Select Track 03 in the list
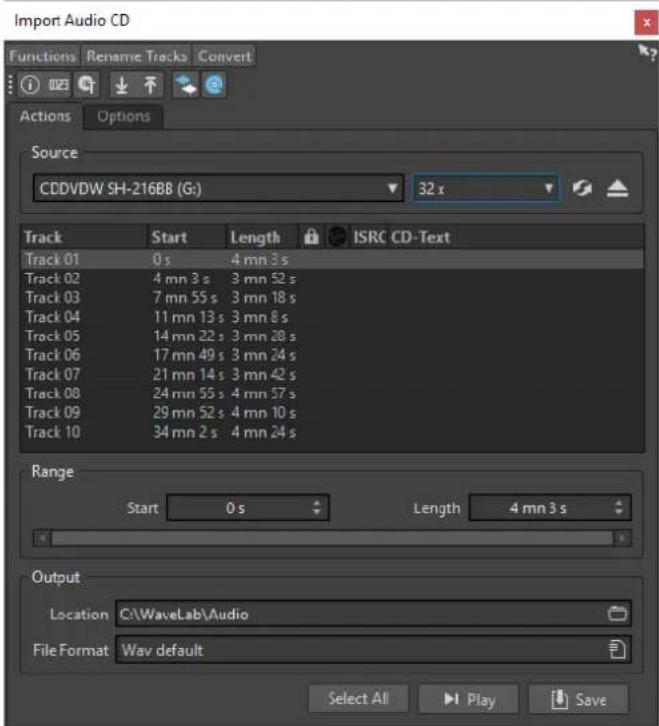The width and height of the screenshot is (659, 726). (332, 298)
